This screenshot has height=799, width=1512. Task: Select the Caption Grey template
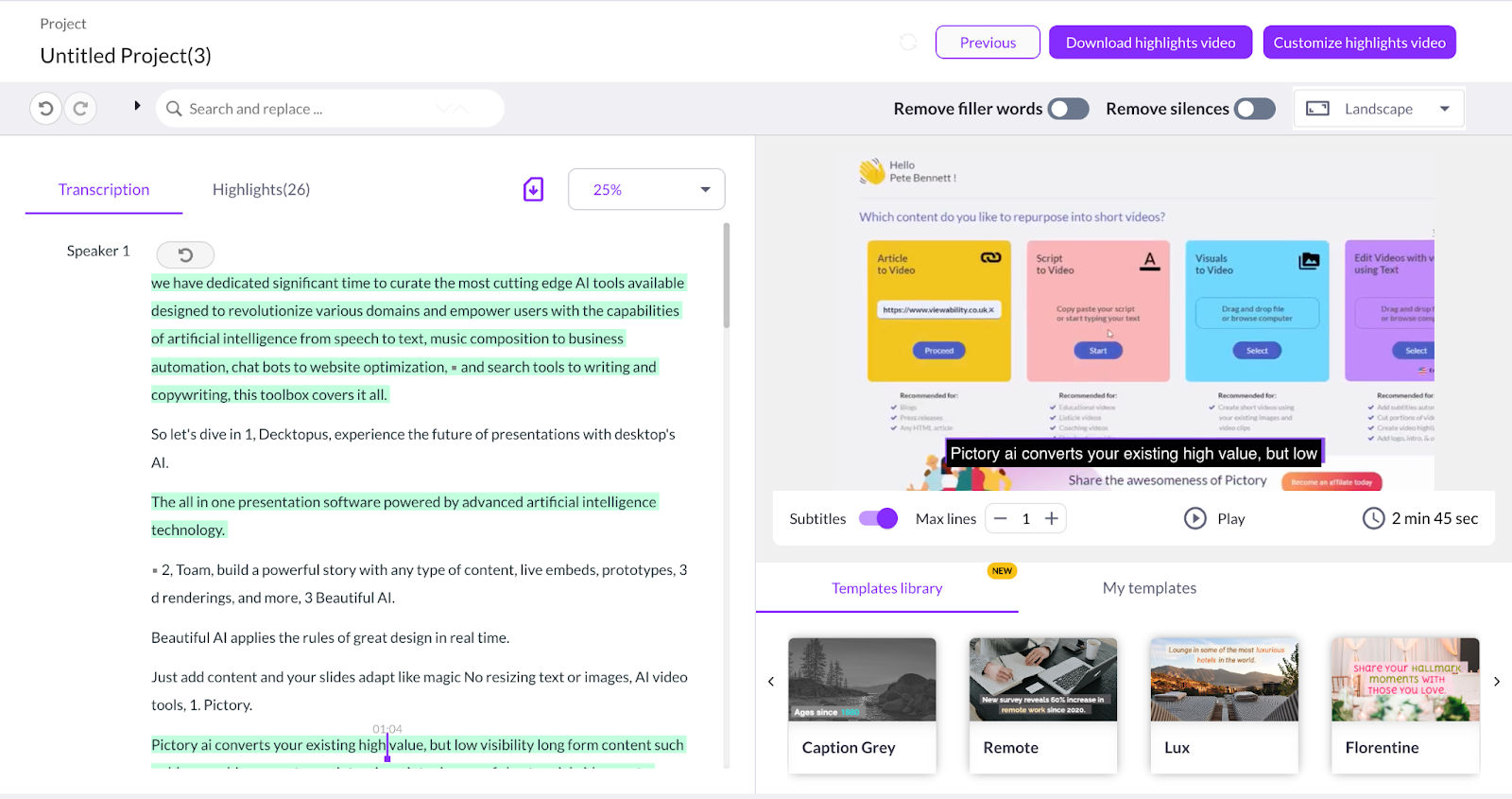[862, 705]
